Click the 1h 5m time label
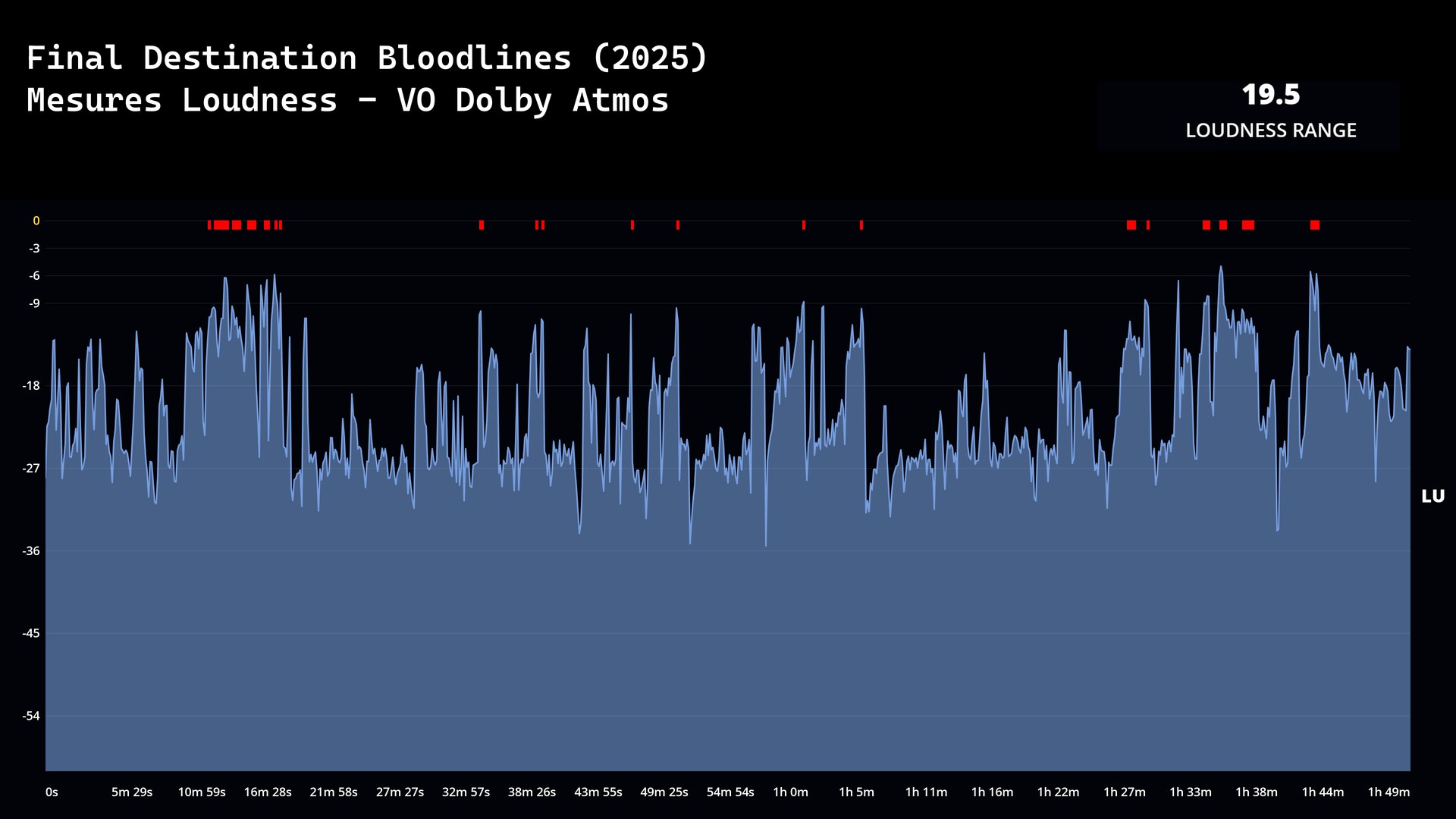 (856, 792)
